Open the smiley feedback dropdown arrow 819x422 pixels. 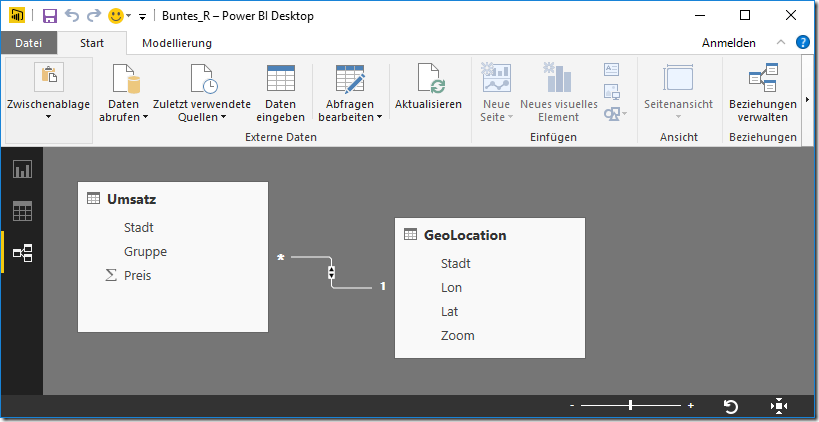tap(128, 16)
